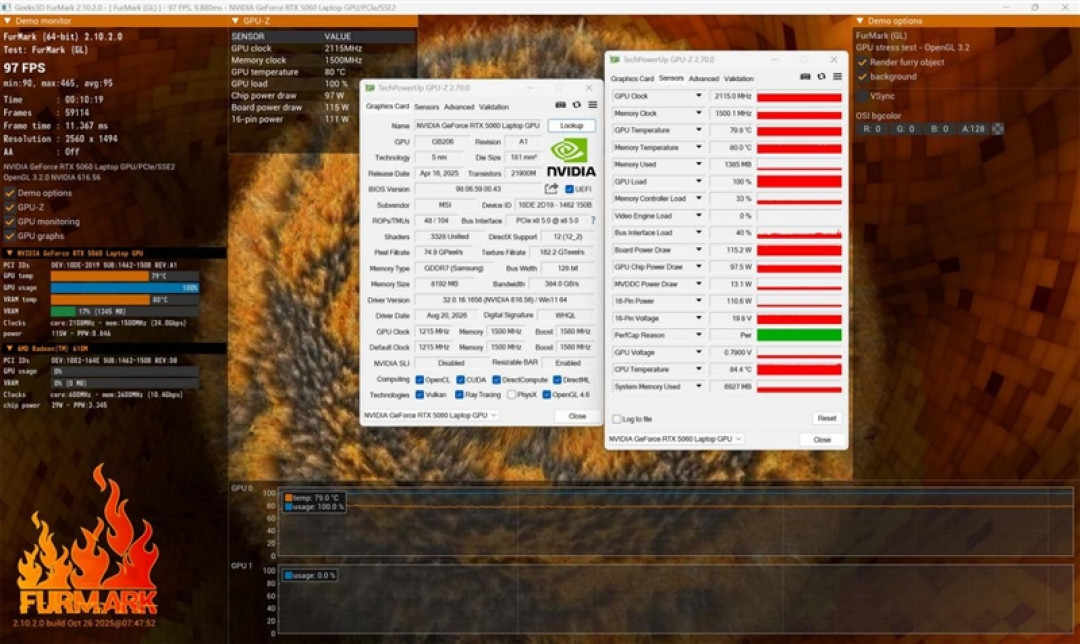
Task: Toggle the PhysX technology checkbox
Action: (x=512, y=395)
